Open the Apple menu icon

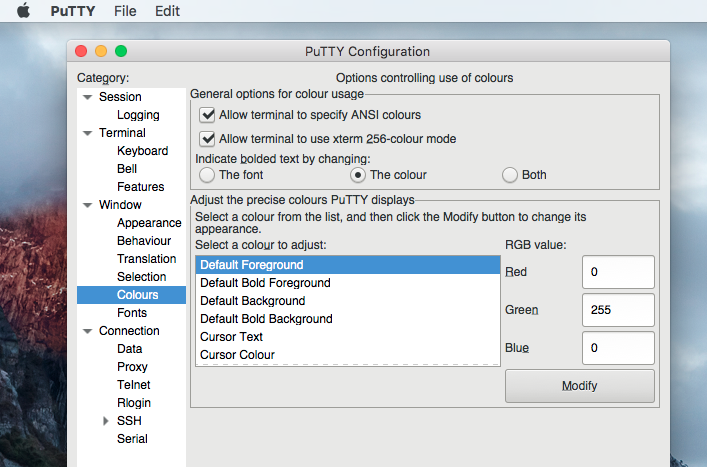point(23,12)
